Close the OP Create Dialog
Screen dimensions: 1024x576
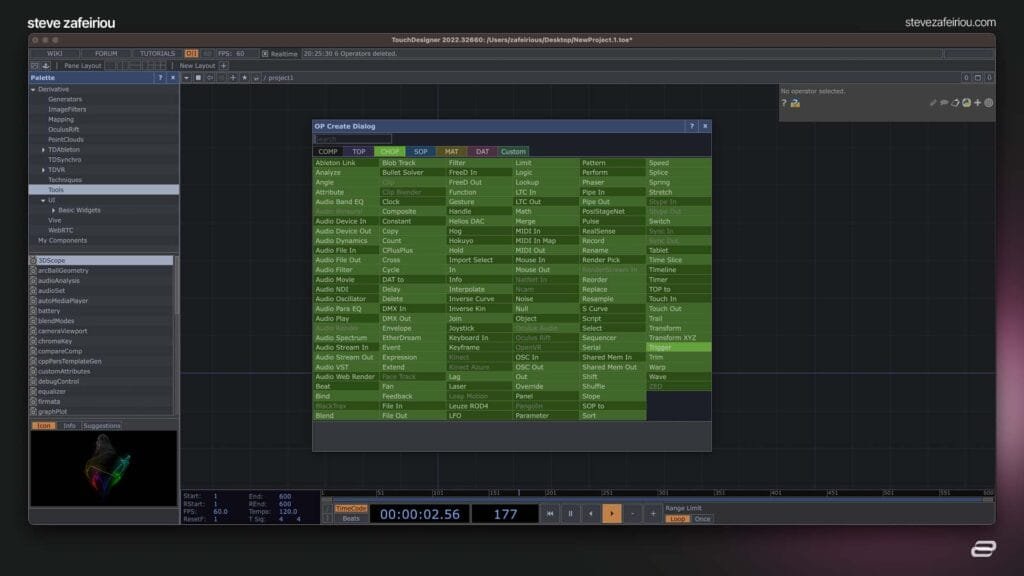click(705, 126)
